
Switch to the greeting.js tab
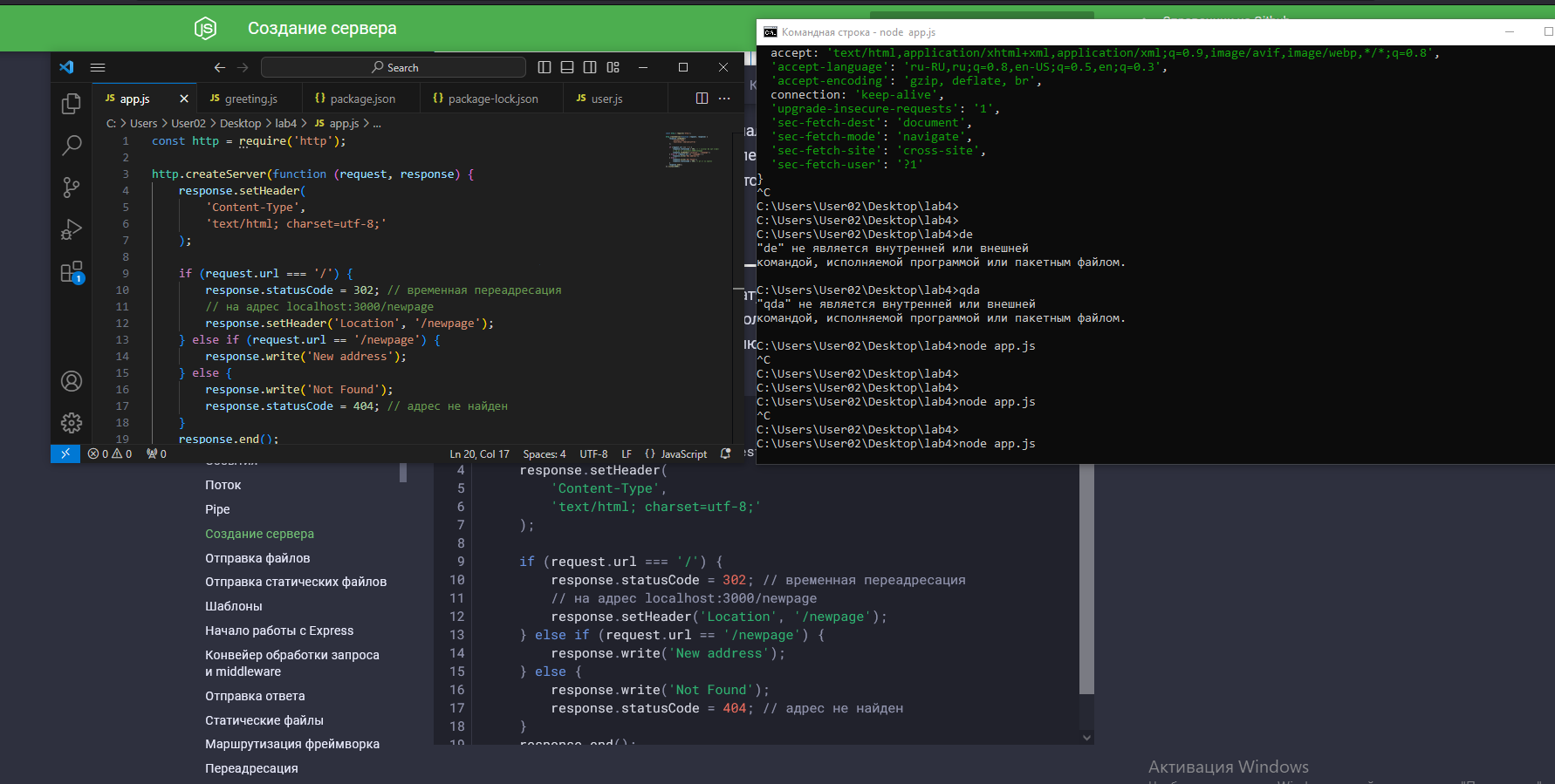(250, 99)
